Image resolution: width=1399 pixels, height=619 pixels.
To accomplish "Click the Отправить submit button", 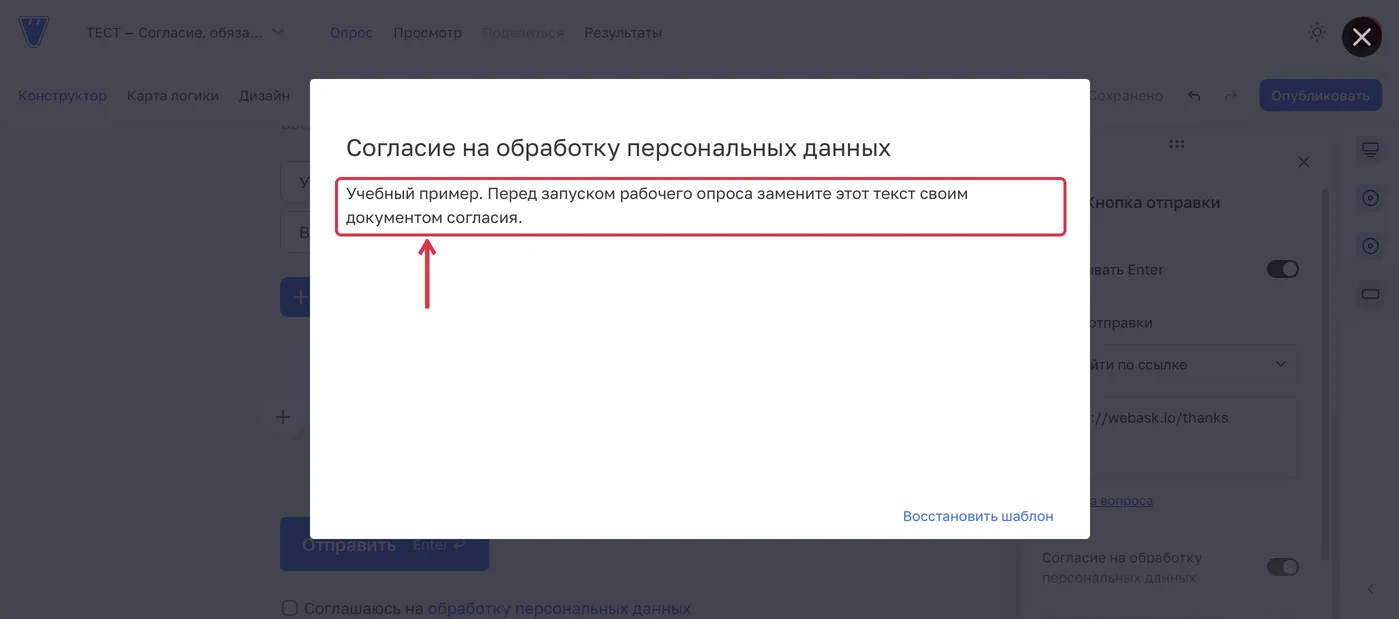I will tap(384, 545).
